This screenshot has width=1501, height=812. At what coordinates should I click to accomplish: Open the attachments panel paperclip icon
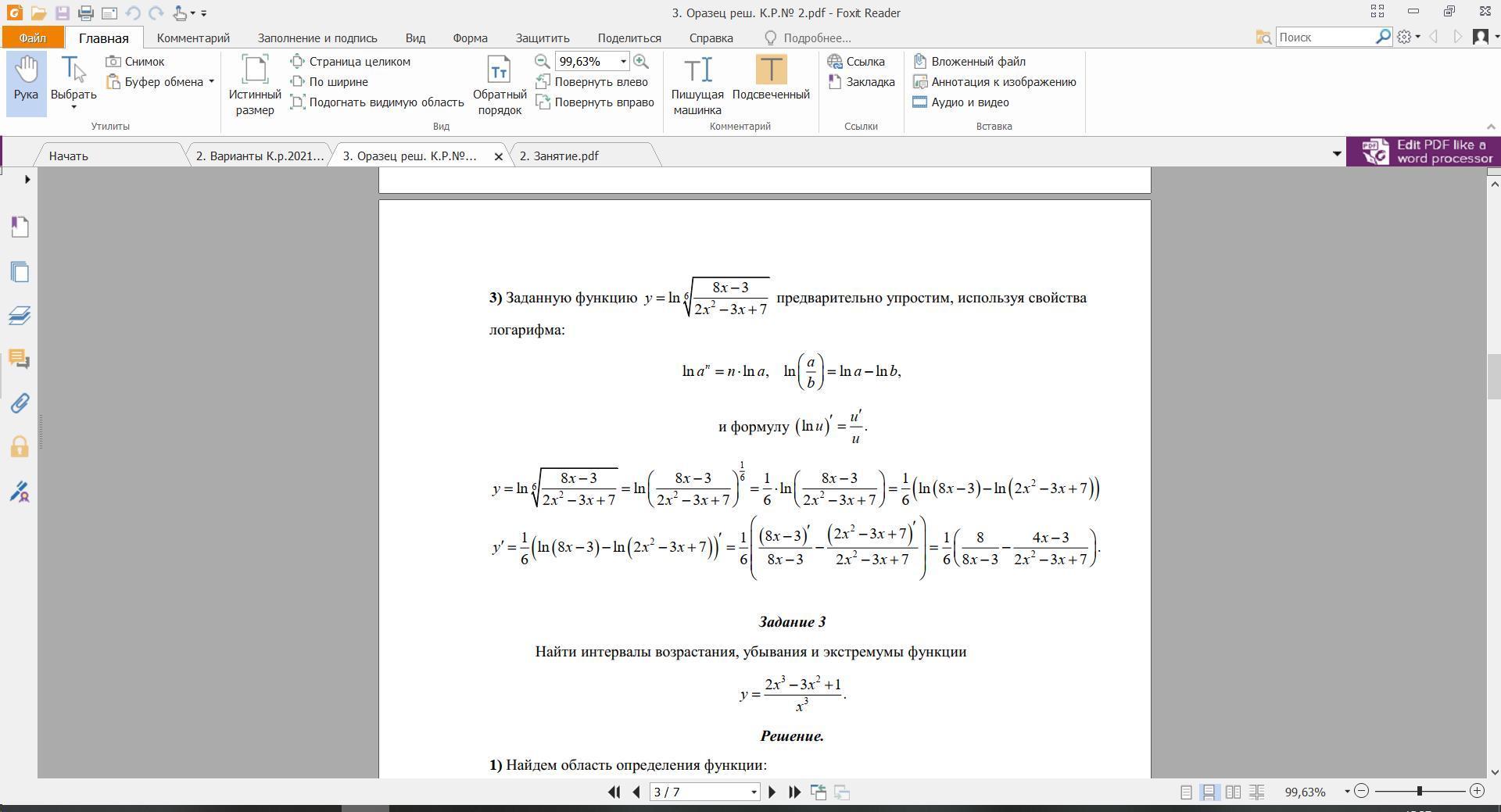20,403
